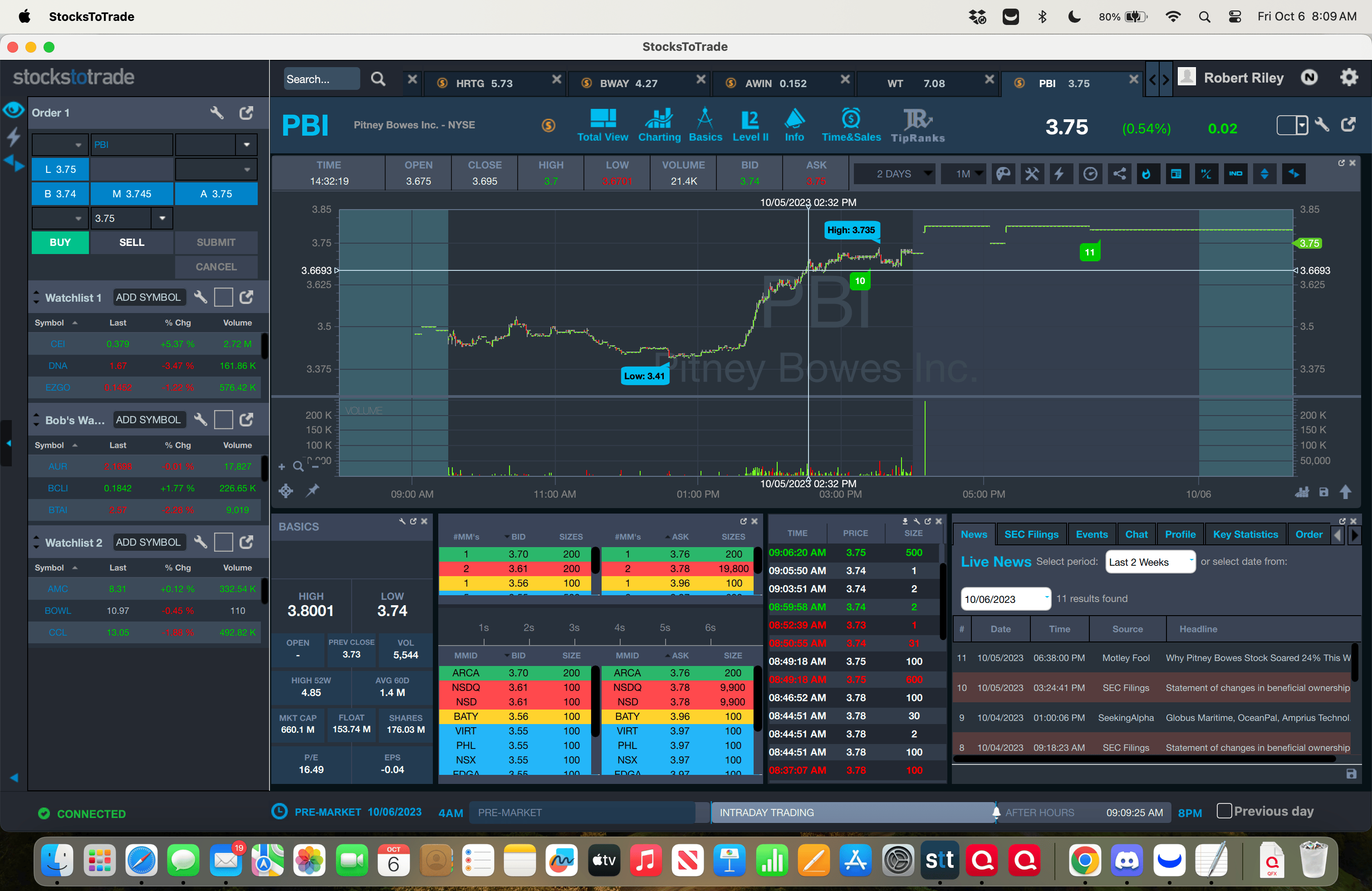Toggle the eye visibility icon
The width and height of the screenshot is (1372, 891).
tap(13, 109)
